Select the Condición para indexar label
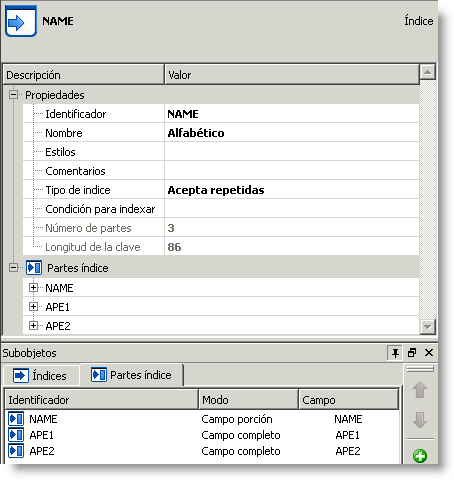Viewport: 454px width, 480px height. tap(100, 209)
